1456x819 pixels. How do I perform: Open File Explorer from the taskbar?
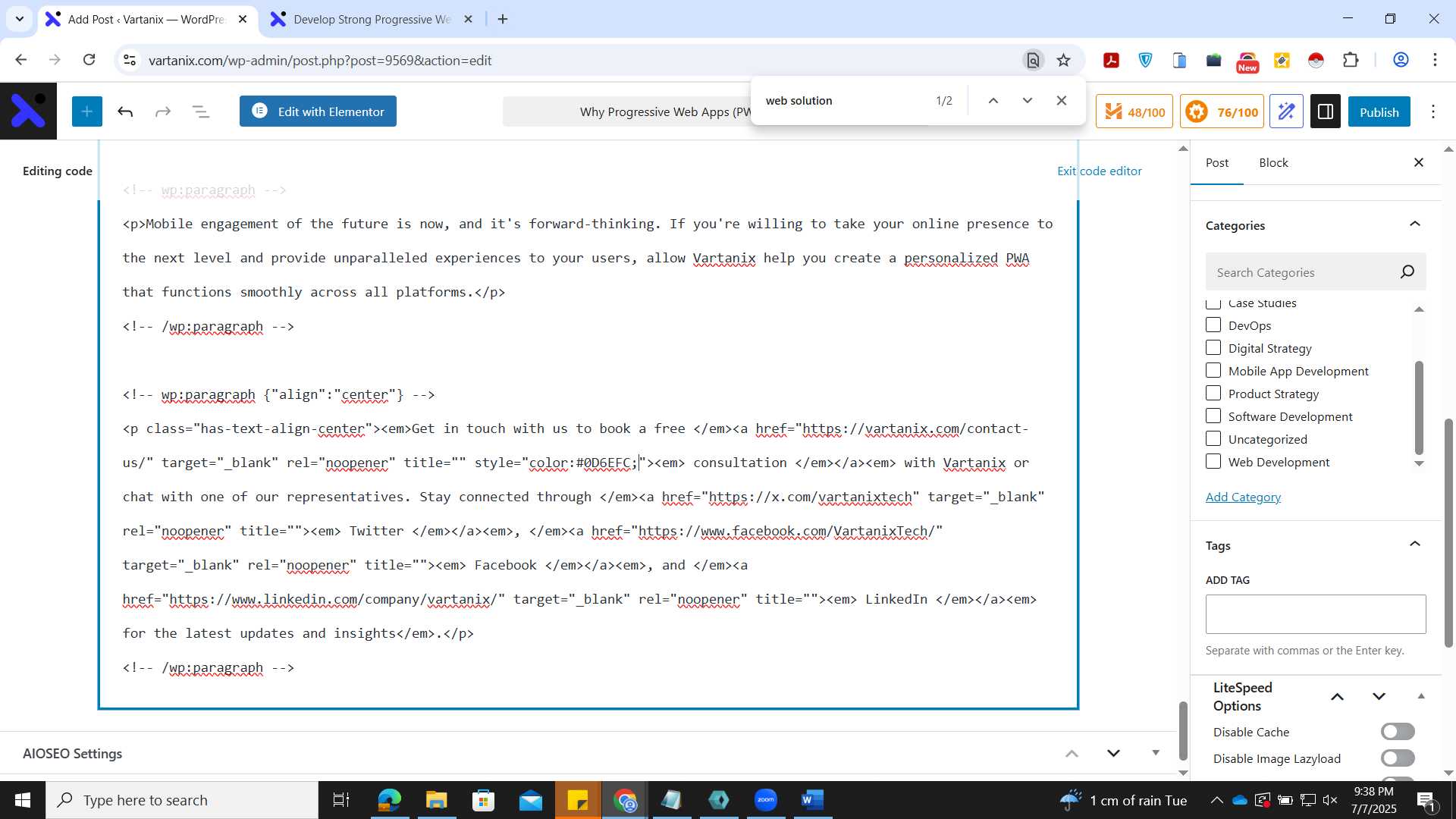pyautogui.click(x=436, y=800)
